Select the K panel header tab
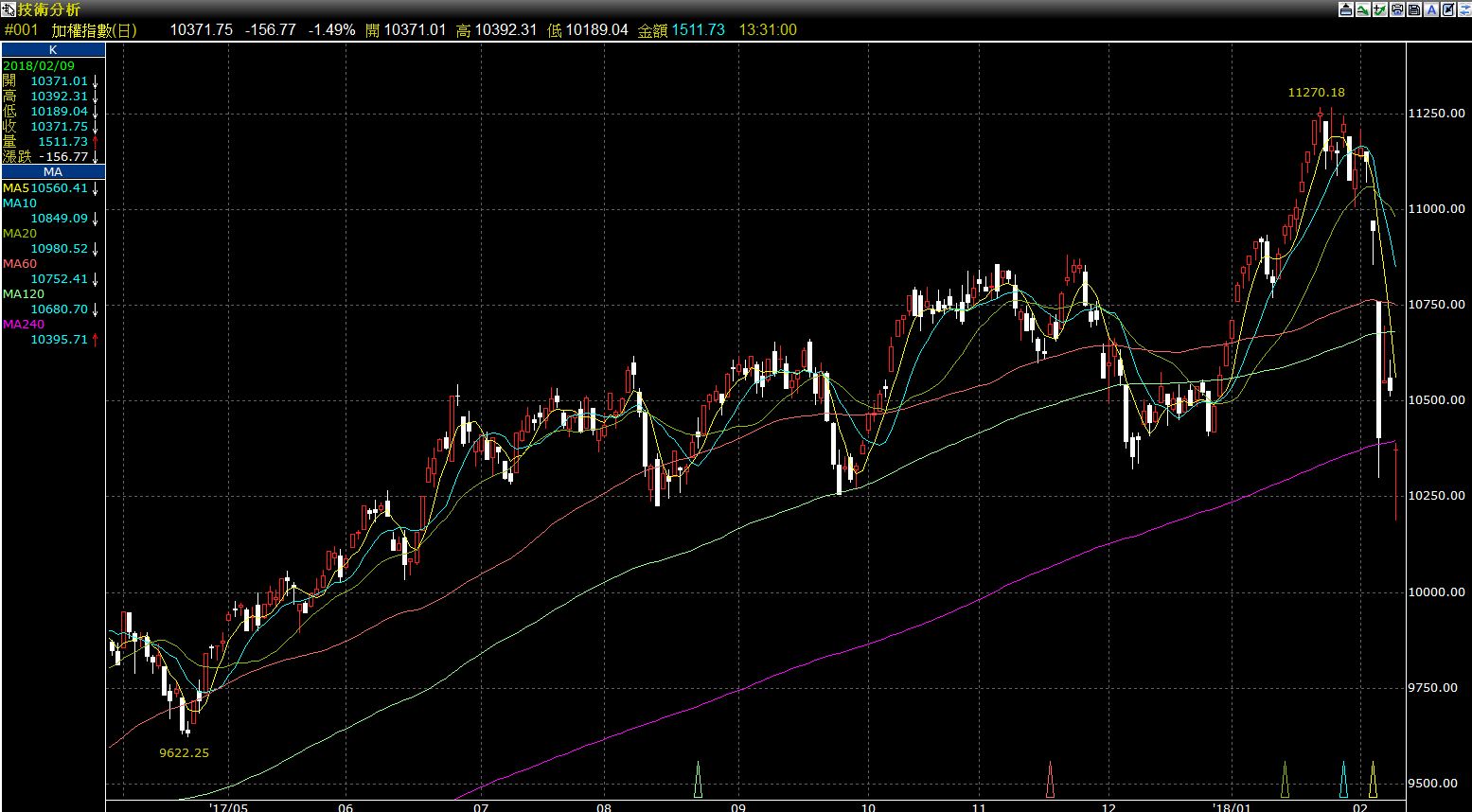The image size is (1472, 812). point(53,48)
